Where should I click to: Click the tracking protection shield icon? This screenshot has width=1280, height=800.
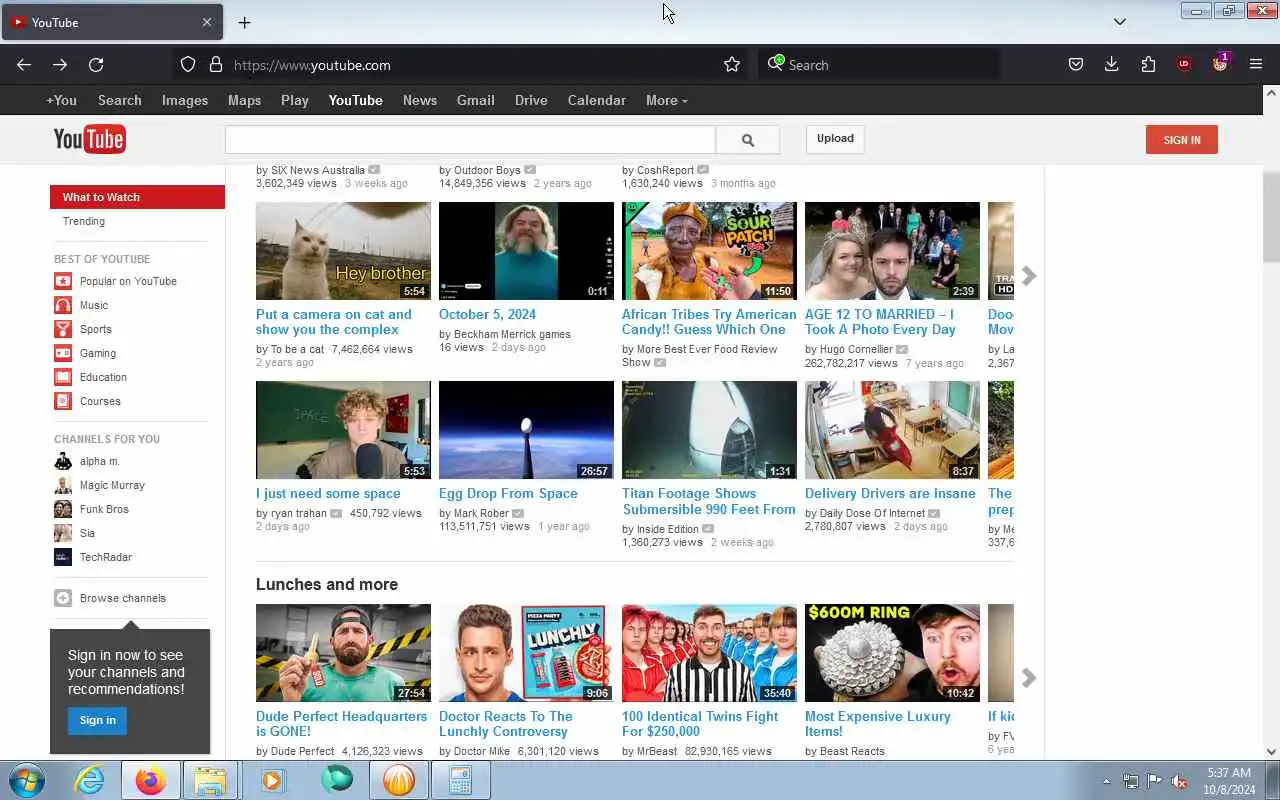(188, 65)
